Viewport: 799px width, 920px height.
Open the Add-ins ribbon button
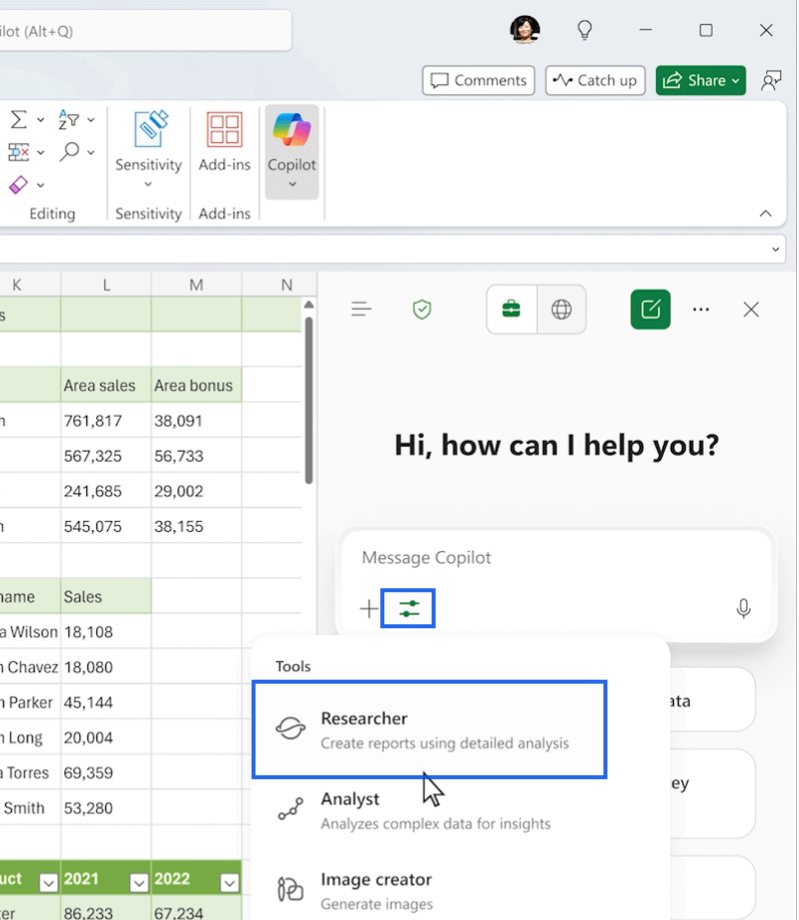coord(224,143)
